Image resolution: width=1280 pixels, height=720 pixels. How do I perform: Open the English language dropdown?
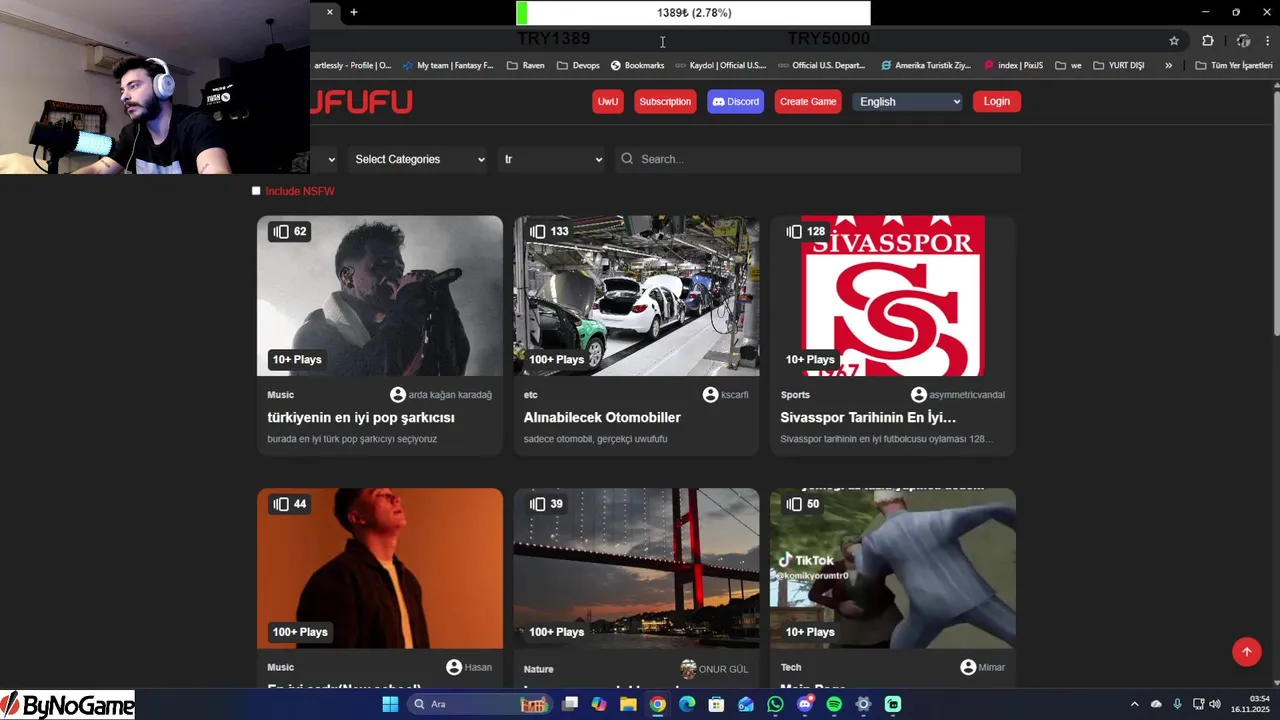pyautogui.click(x=908, y=101)
